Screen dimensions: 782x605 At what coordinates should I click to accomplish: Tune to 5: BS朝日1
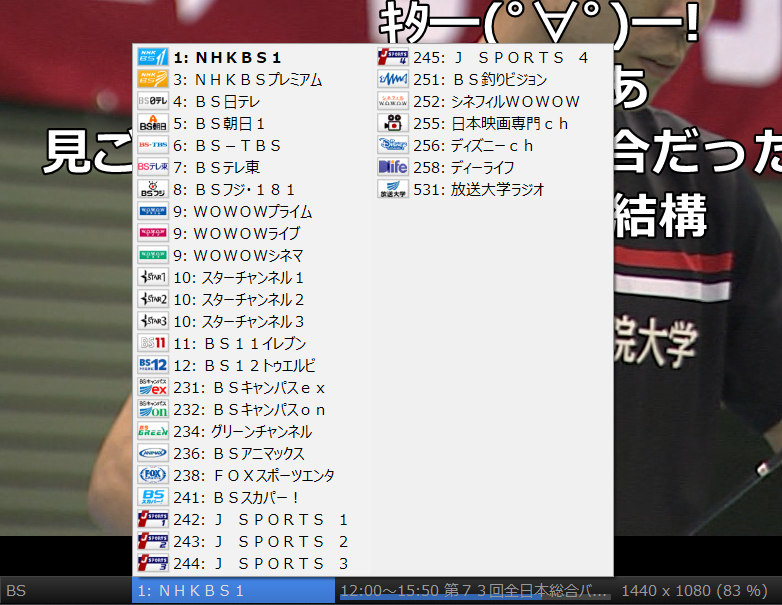[253, 123]
